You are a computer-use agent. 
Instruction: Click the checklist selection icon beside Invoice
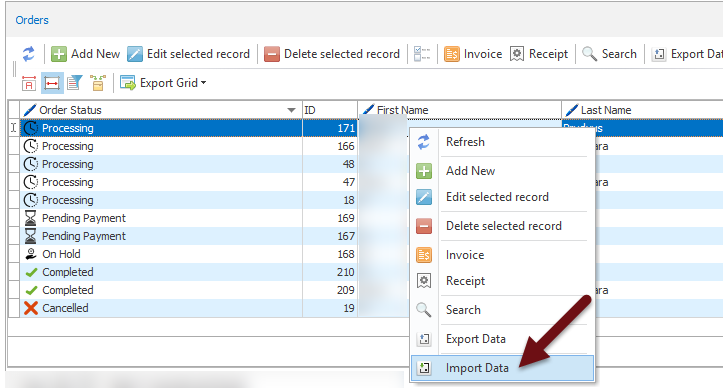(x=422, y=54)
